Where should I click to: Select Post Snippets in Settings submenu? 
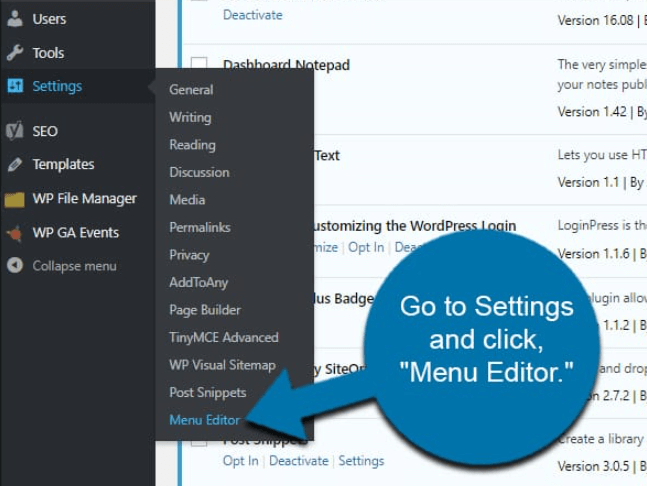[208, 392]
